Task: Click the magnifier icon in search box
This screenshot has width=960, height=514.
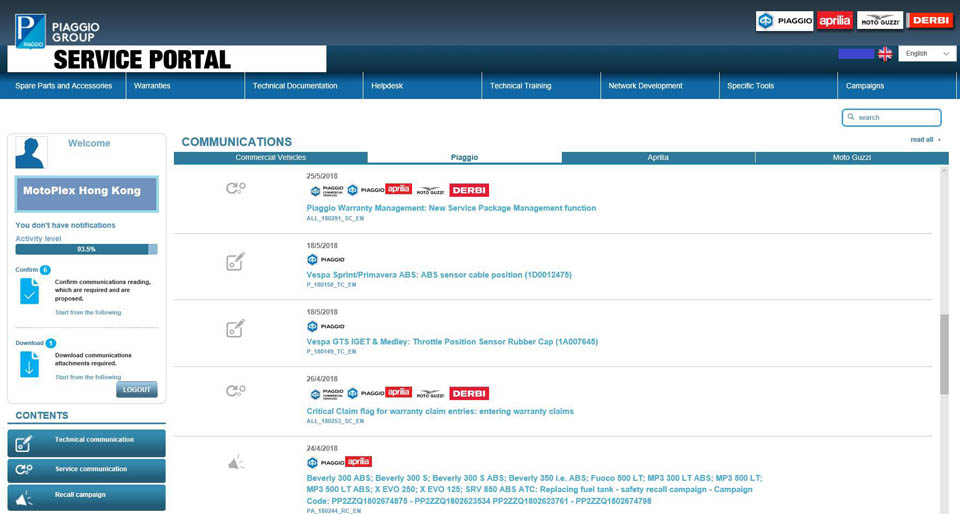Action: coord(851,117)
